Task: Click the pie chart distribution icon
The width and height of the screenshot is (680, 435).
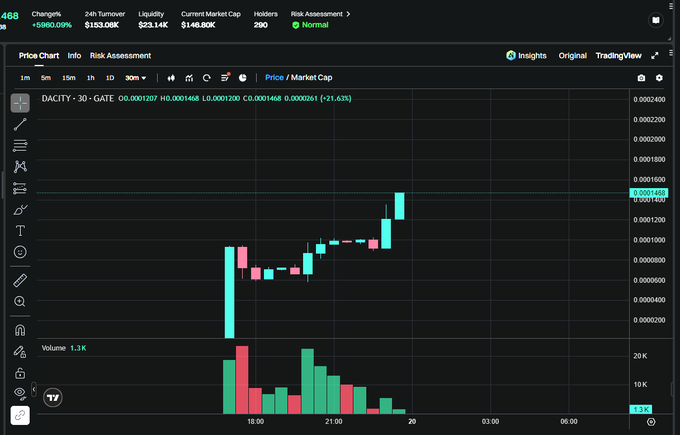Action: click(x=243, y=78)
